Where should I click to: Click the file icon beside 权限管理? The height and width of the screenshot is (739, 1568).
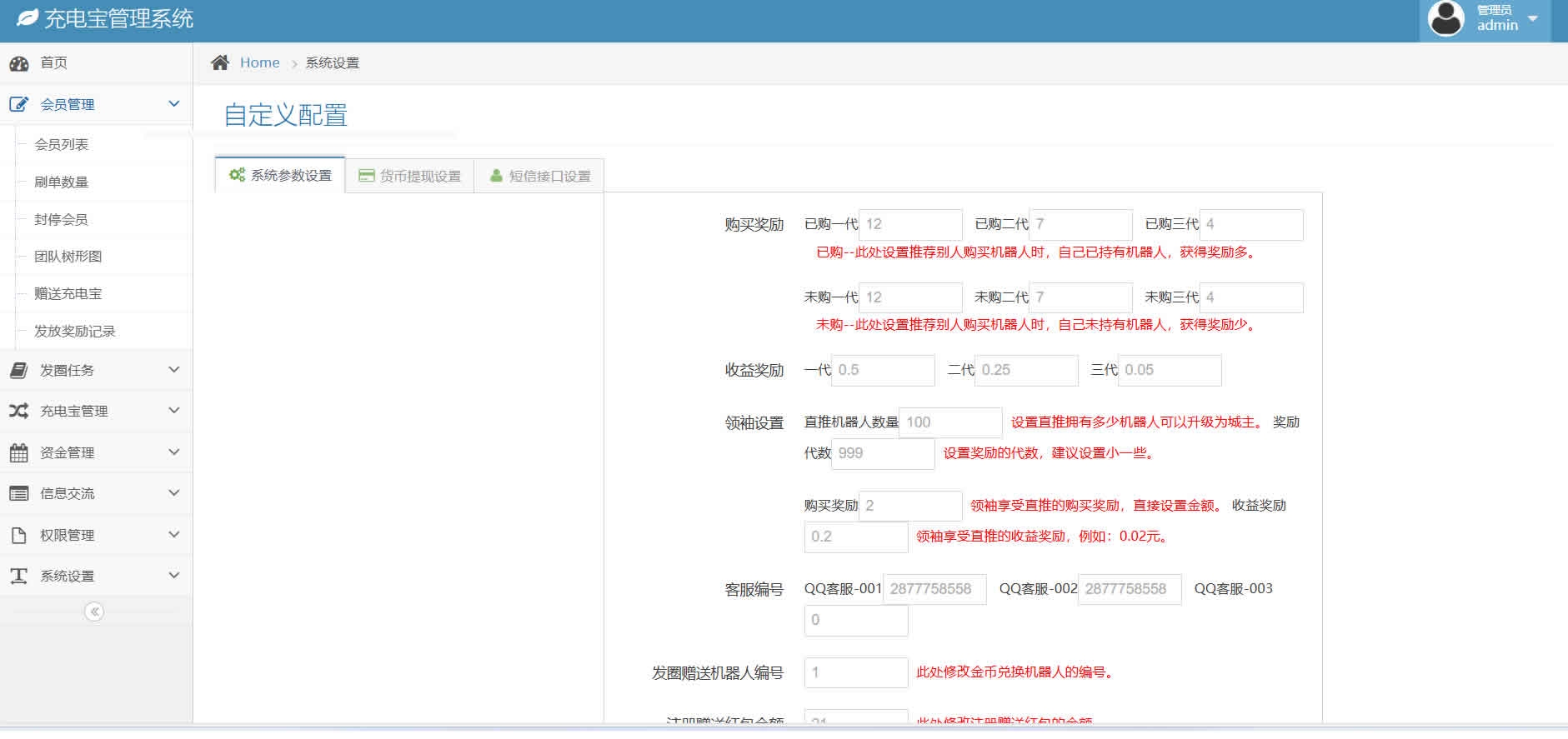tap(18, 536)
